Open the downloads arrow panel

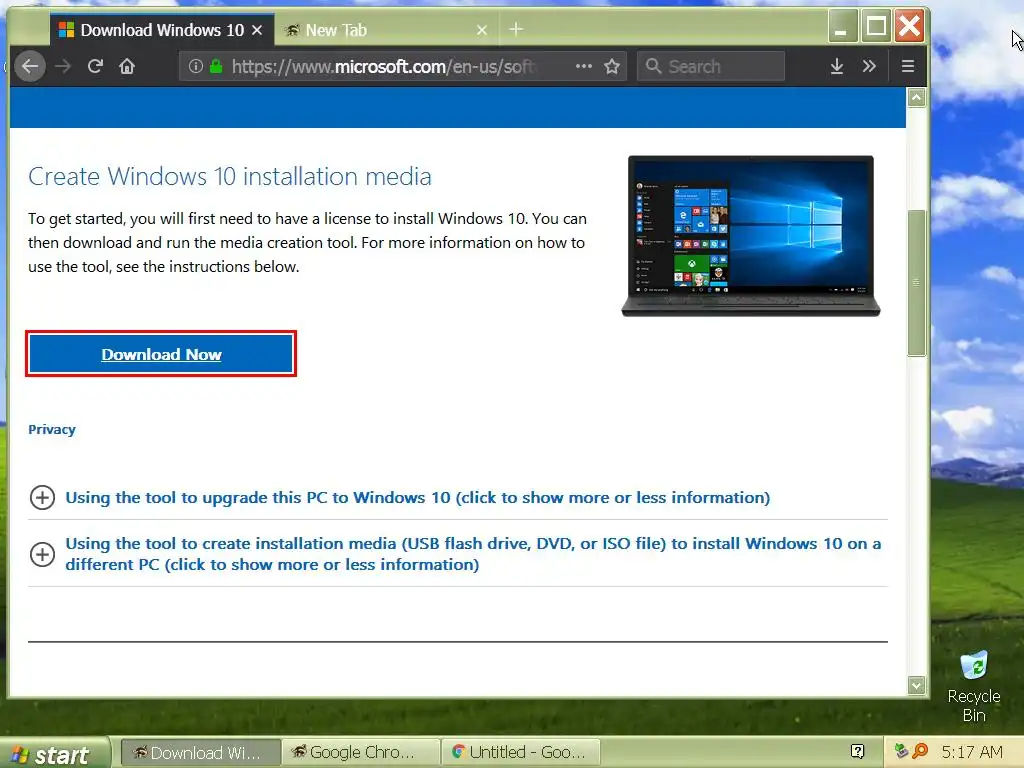[837, 66]
